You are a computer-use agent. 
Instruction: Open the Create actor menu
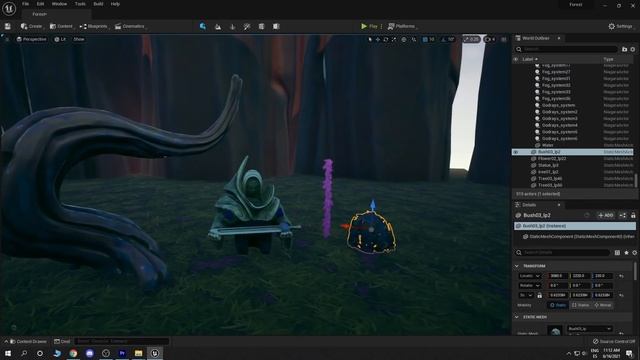click(31, 26)
